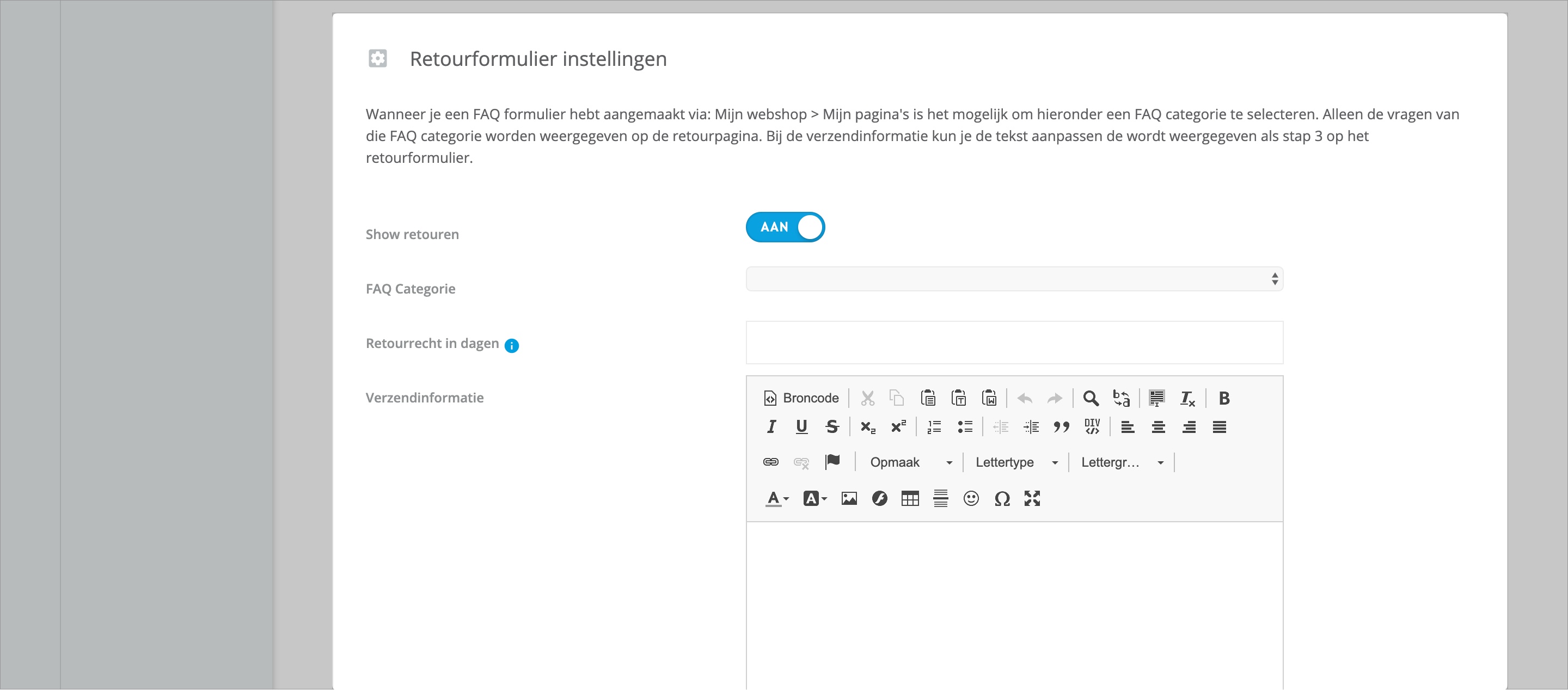
Task: Maximize the editor with fullscreen icon
Action: (1032, 499)
